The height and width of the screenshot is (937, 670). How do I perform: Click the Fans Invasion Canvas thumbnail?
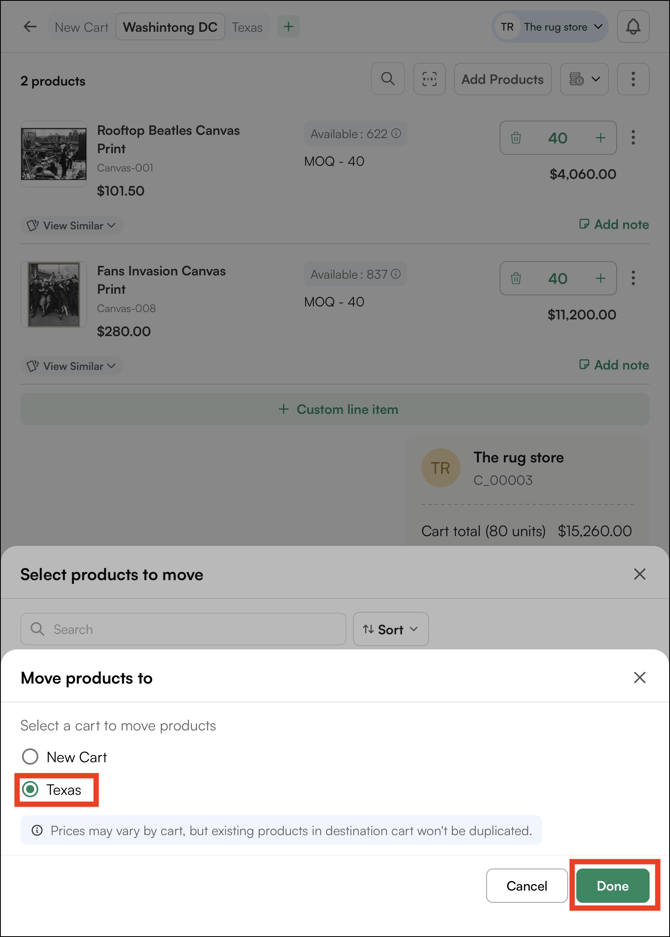[x=54, y=294]
